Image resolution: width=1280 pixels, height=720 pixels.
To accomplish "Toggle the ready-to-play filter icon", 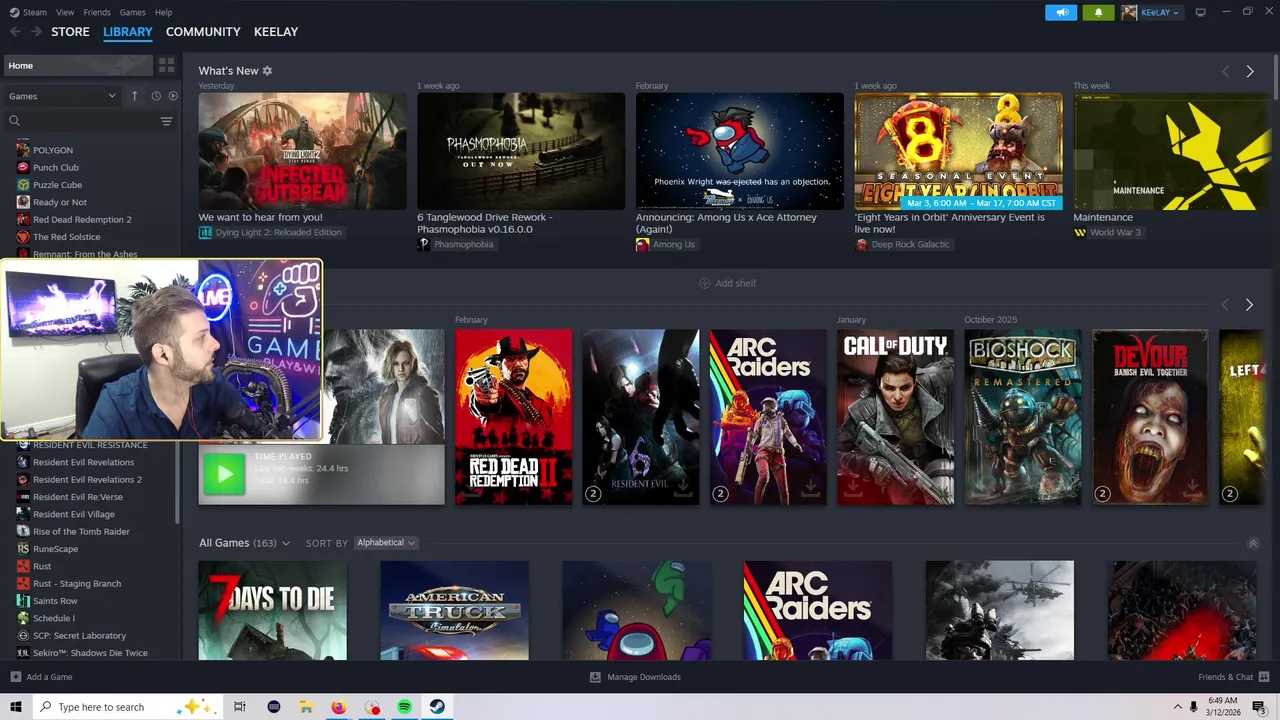I will pos(173,96).
